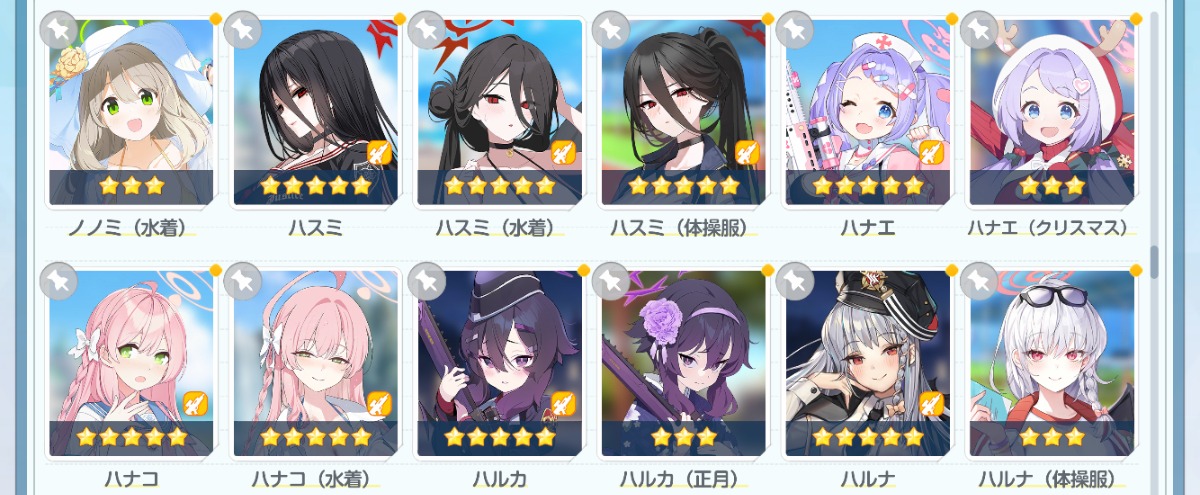
Task: Click the orange weapon badge on ハスミ card
Action: [x=379, y=152]
